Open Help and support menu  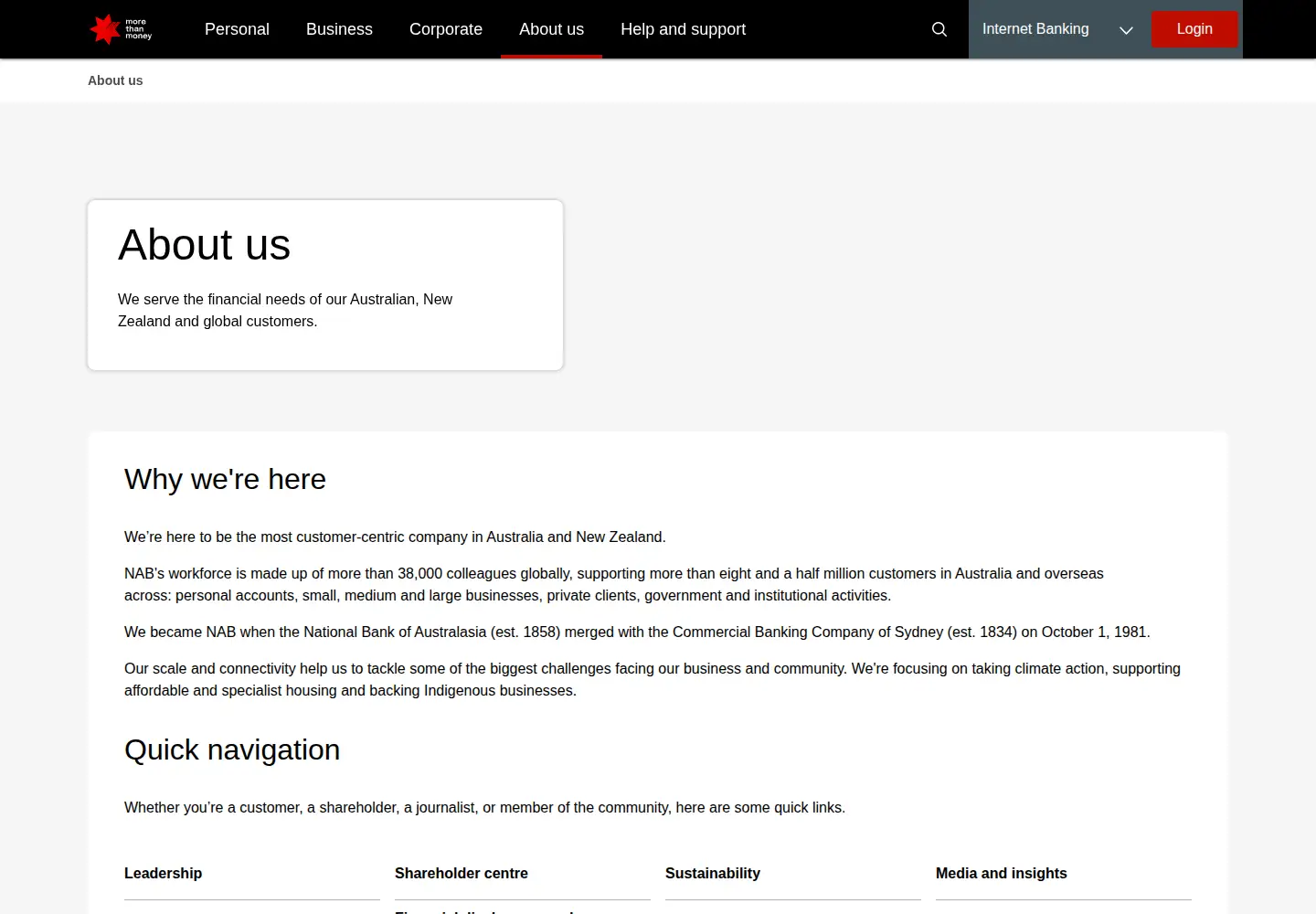pos(683,29)
